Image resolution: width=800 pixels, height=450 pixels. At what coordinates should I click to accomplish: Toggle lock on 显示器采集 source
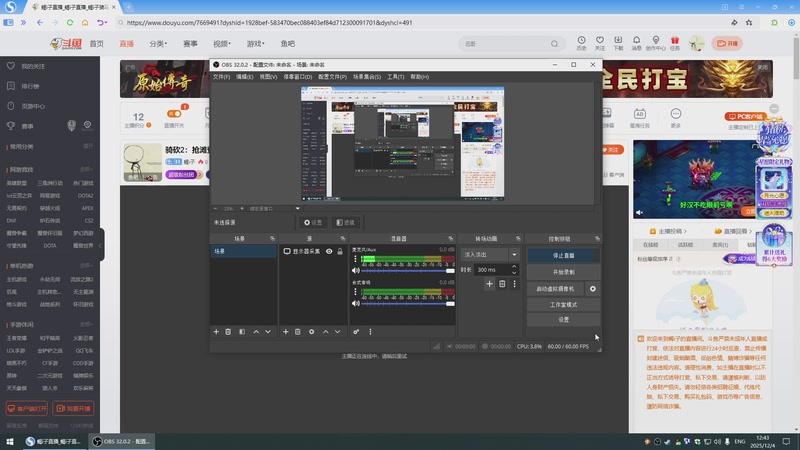(341, 252)
